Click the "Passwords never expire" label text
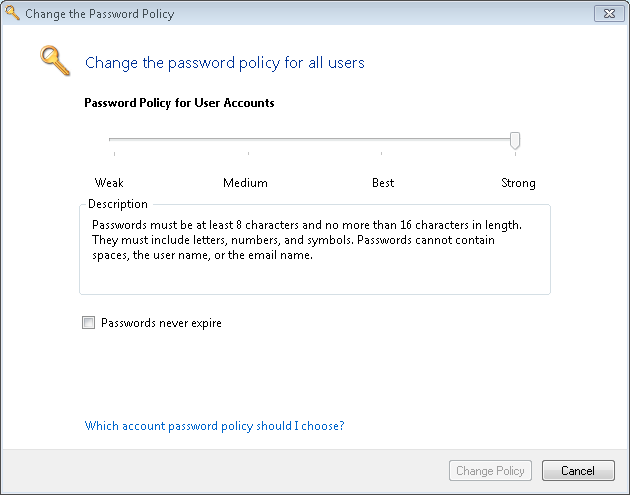630x495 pixels. pyautogui.click(x=161, y=323)
